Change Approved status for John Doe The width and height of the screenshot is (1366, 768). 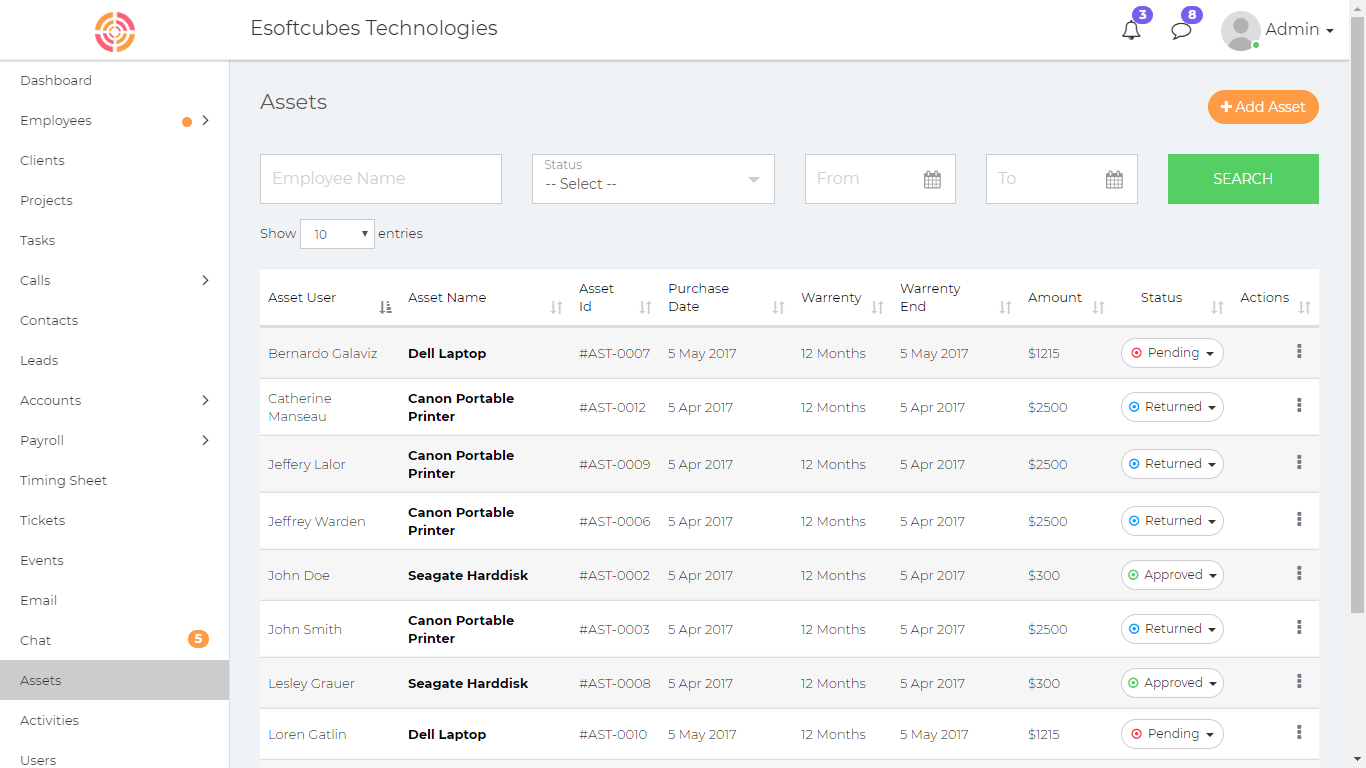click(1172, 575)
